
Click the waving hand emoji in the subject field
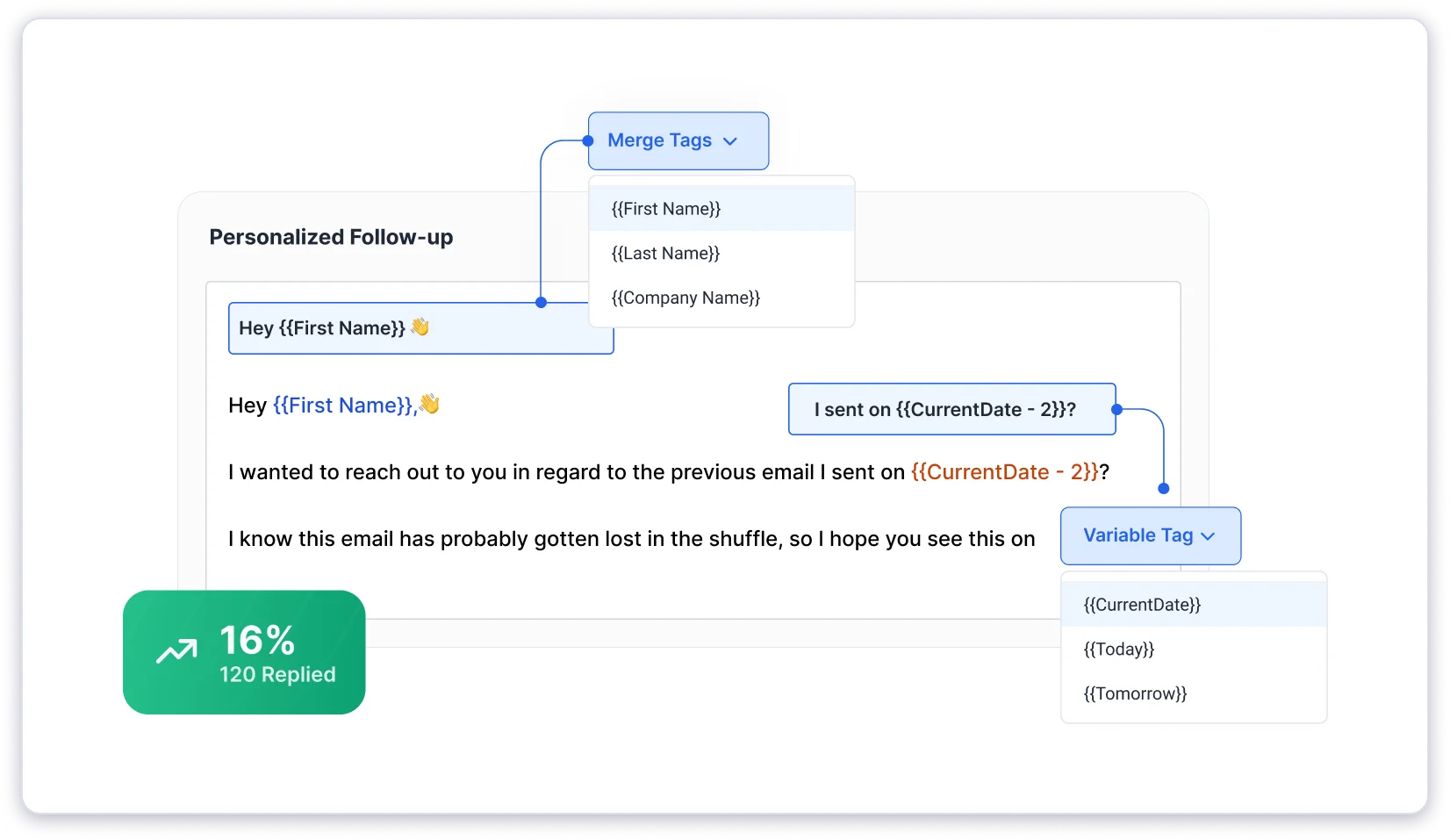click(420, 327)
